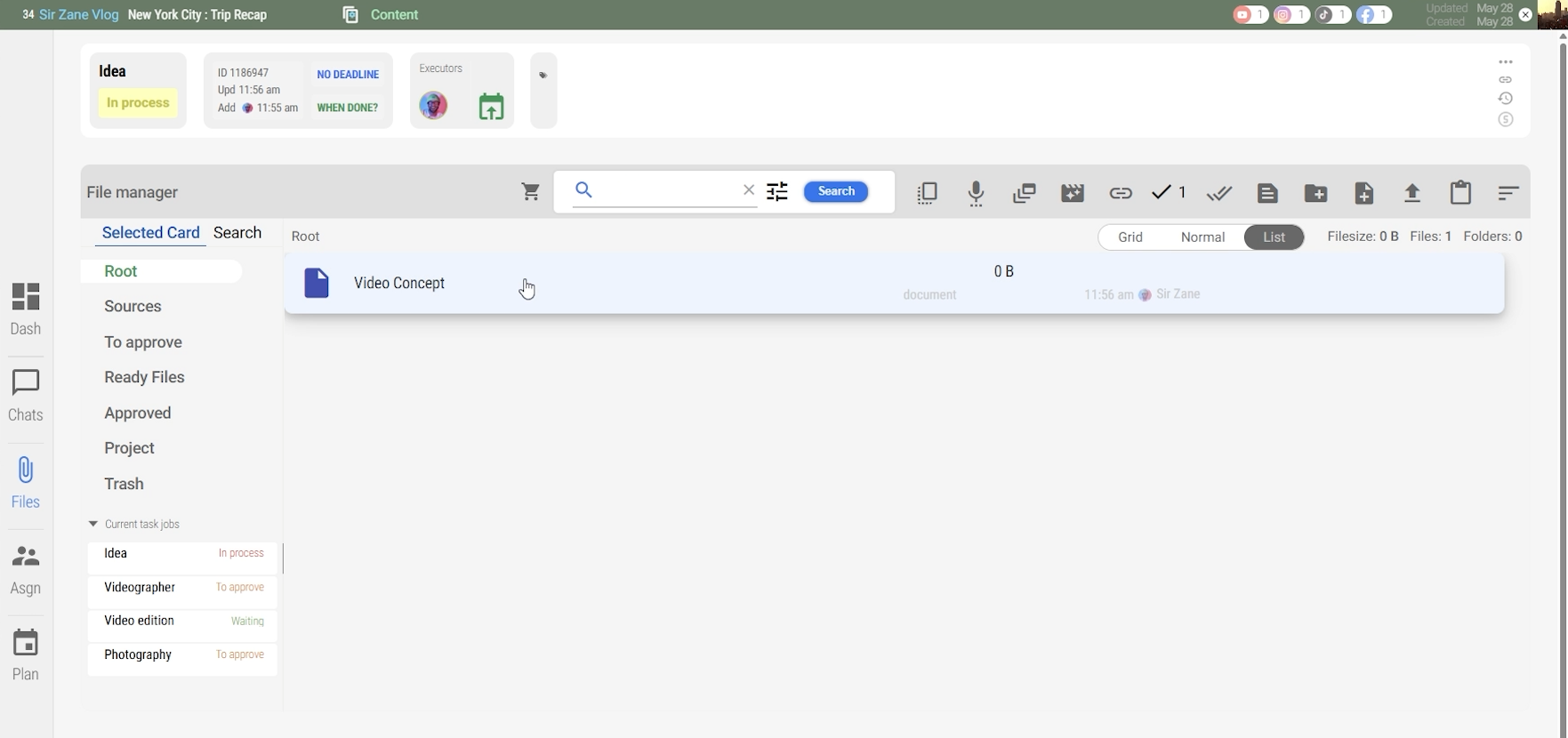This screenshot has width=1568, height=738.
Task: Open the sort order menu
Action: [1508, 193]
